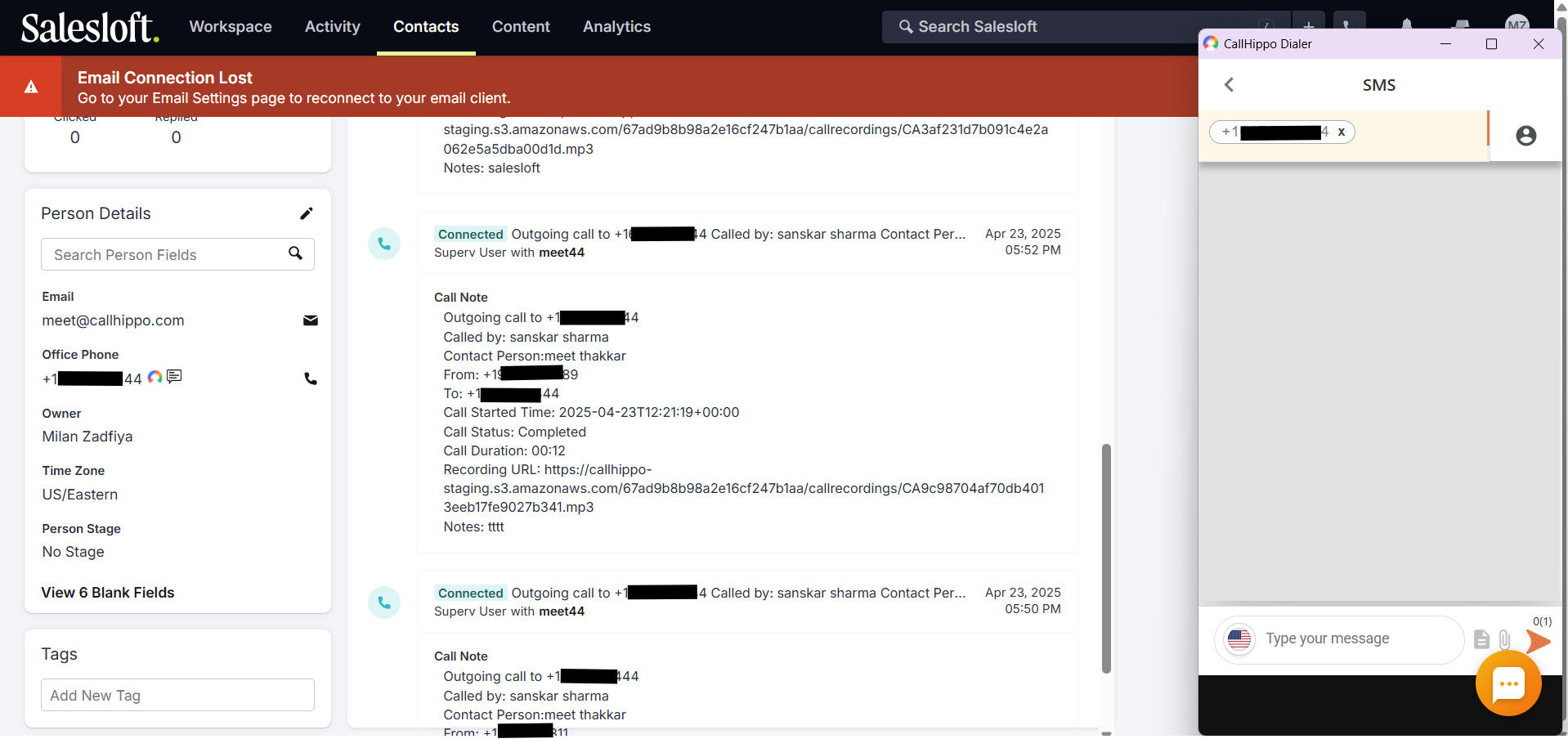Click the owner name Milan Zadfiya
This screenshot has width=1568, height=739.
click(87, 437)
